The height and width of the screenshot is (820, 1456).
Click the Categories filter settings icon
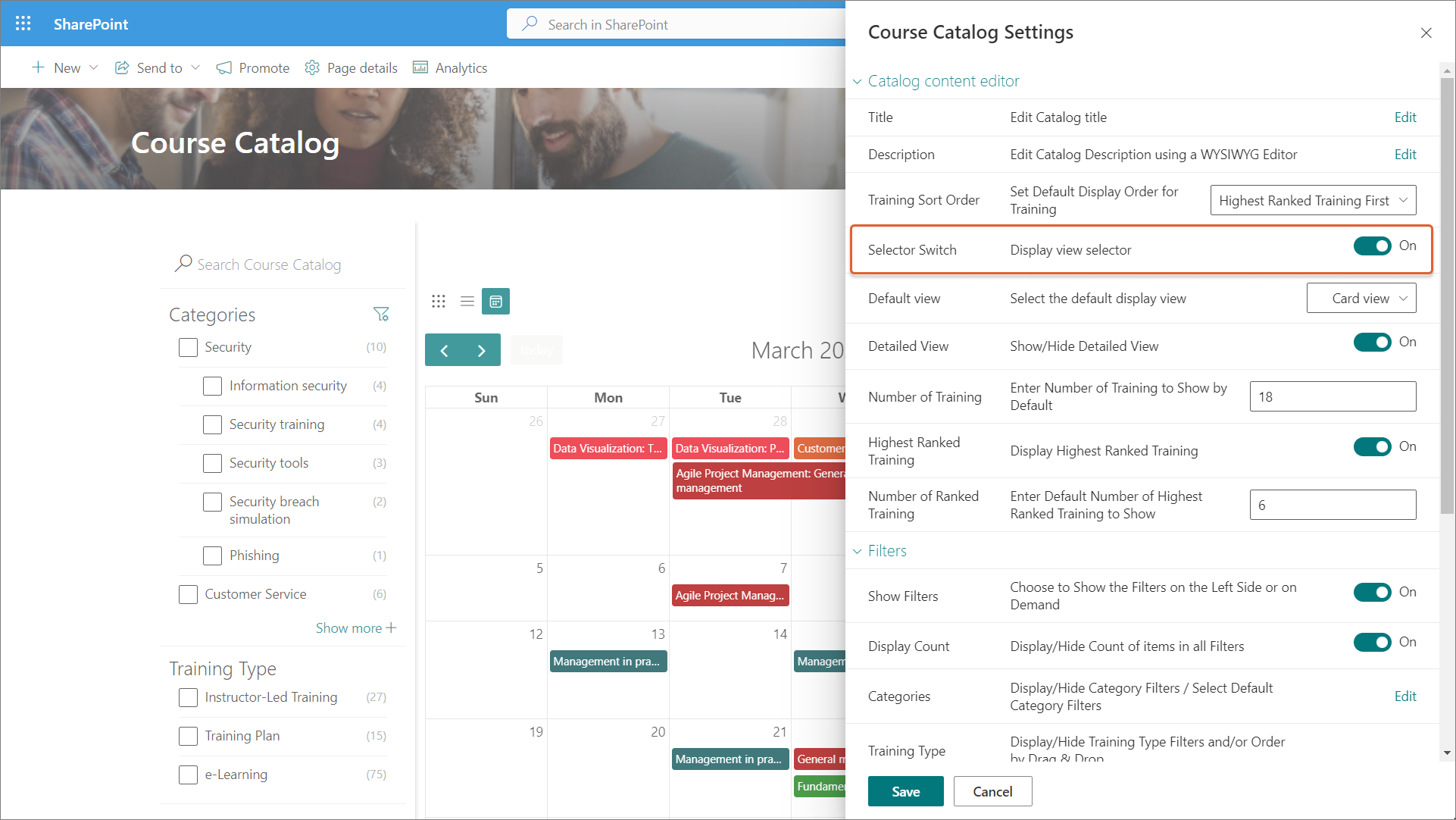tap(381, 314)
